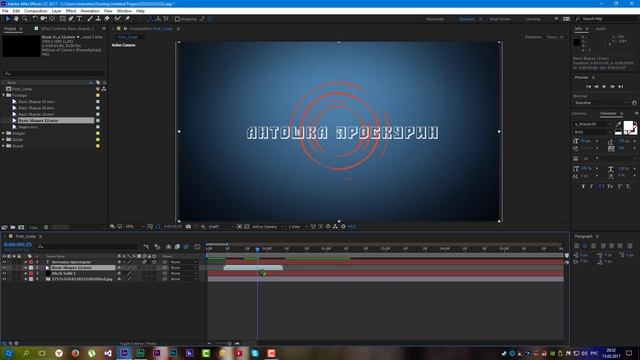Click the timeline current timecode display
640x360 pixels.
18,245
